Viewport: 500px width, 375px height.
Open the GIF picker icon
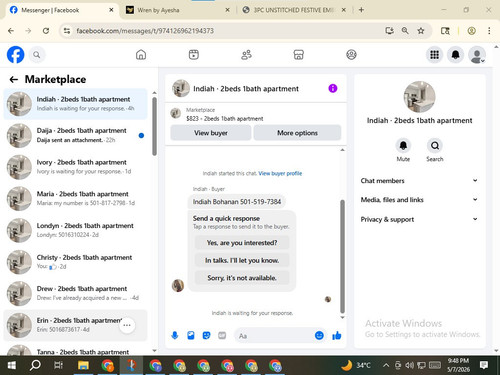click(x=222, y=335)
